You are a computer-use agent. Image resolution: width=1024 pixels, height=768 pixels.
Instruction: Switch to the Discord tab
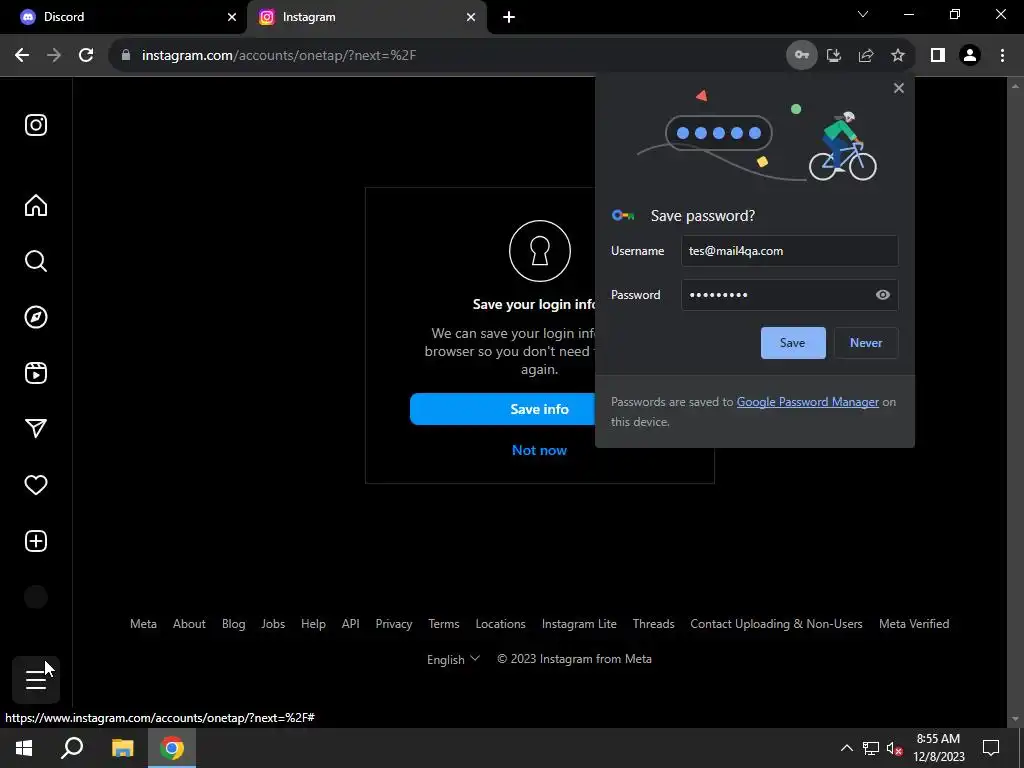tap(123, 17)
